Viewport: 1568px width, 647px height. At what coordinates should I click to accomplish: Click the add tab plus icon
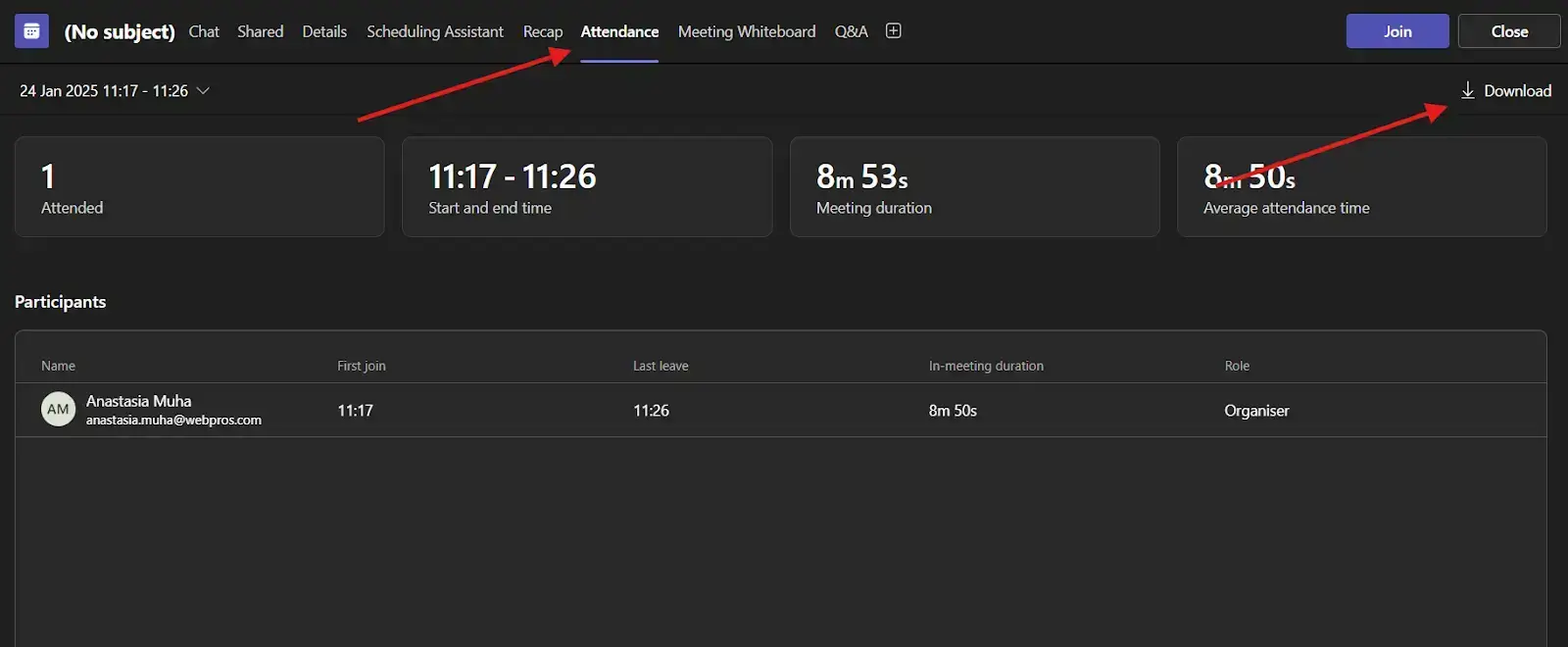pyautogui.click(x=893, y=31)
